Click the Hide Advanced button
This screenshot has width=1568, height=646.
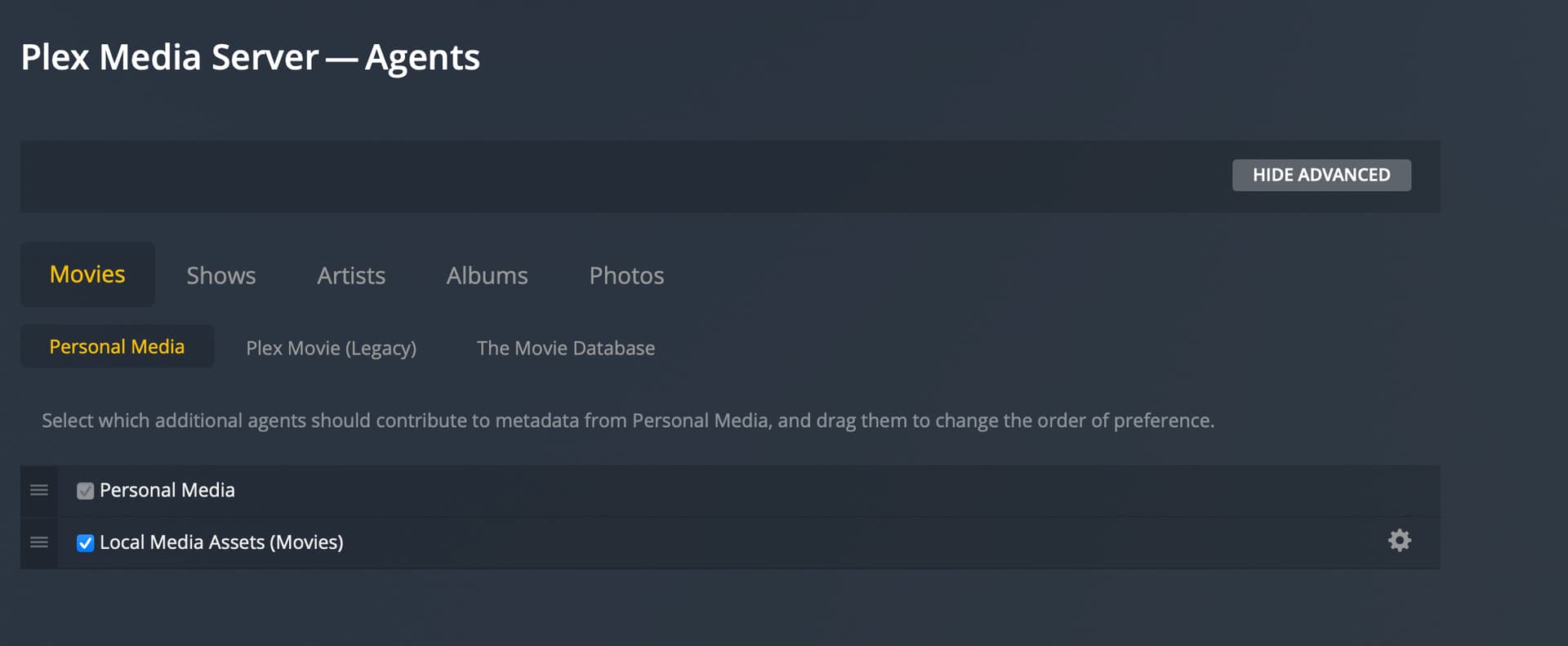click(1321, 175)
